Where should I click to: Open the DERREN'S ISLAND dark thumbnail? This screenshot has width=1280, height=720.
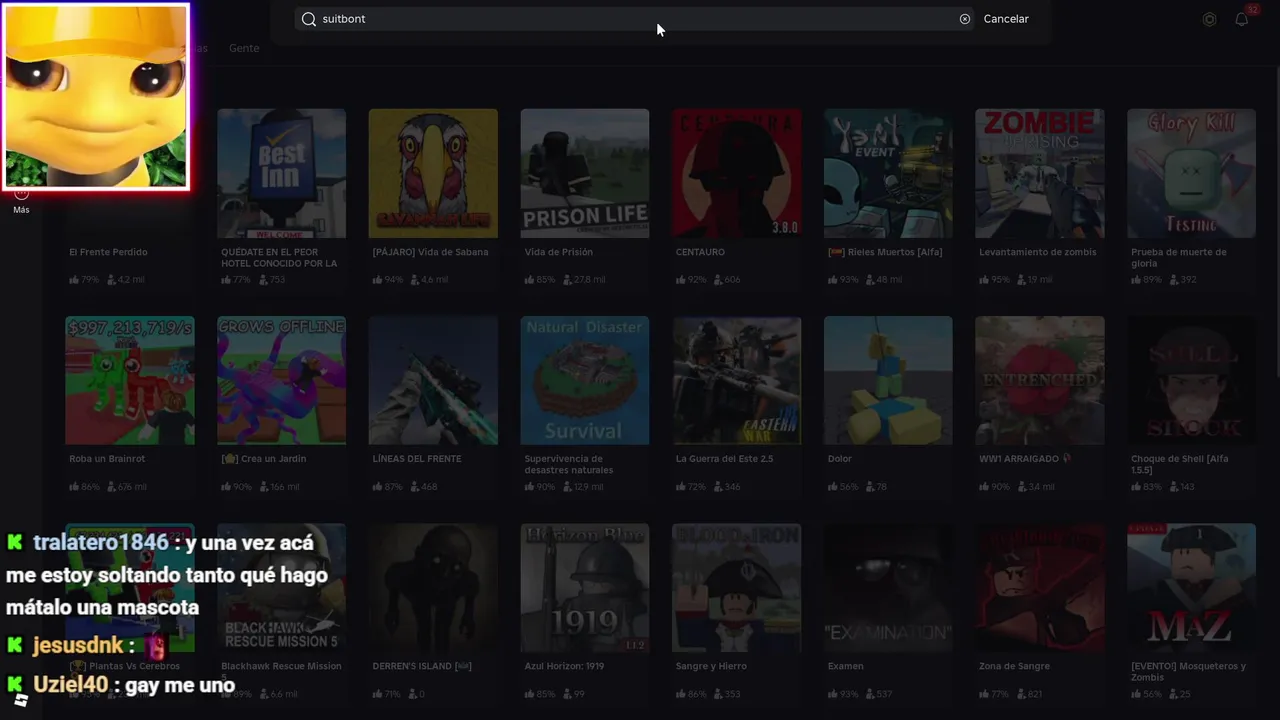(433, 587)
